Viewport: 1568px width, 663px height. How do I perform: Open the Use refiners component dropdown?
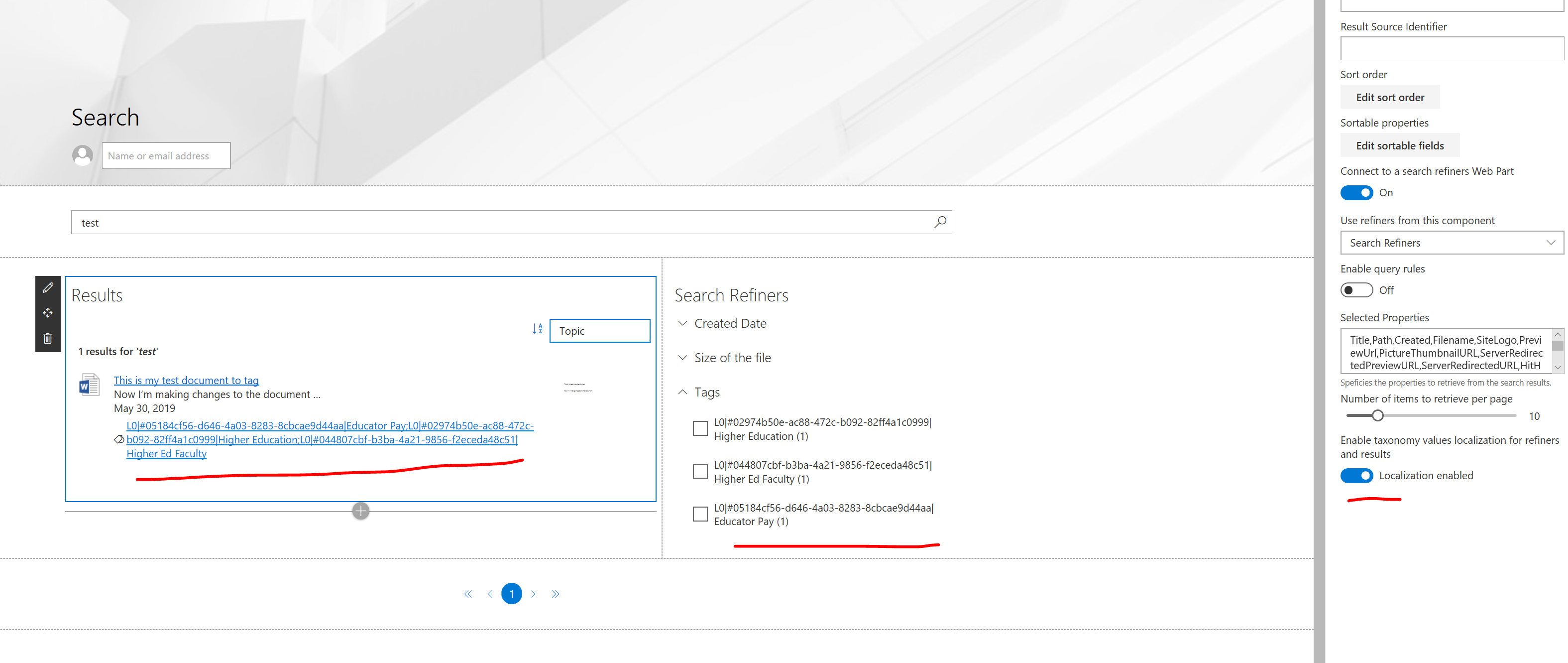tap(1451, 243)
